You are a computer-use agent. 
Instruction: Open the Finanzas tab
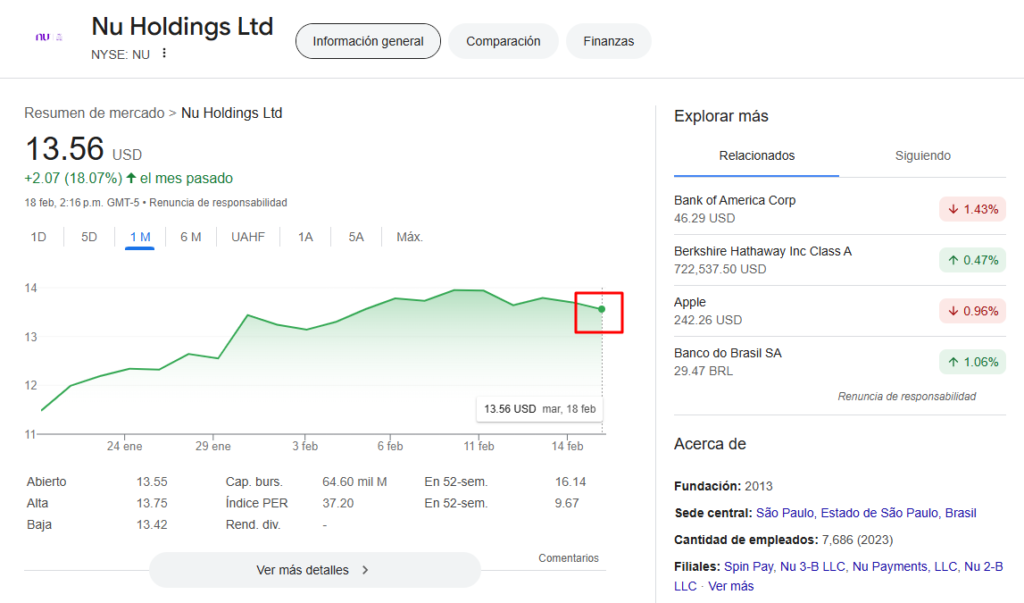608,41
